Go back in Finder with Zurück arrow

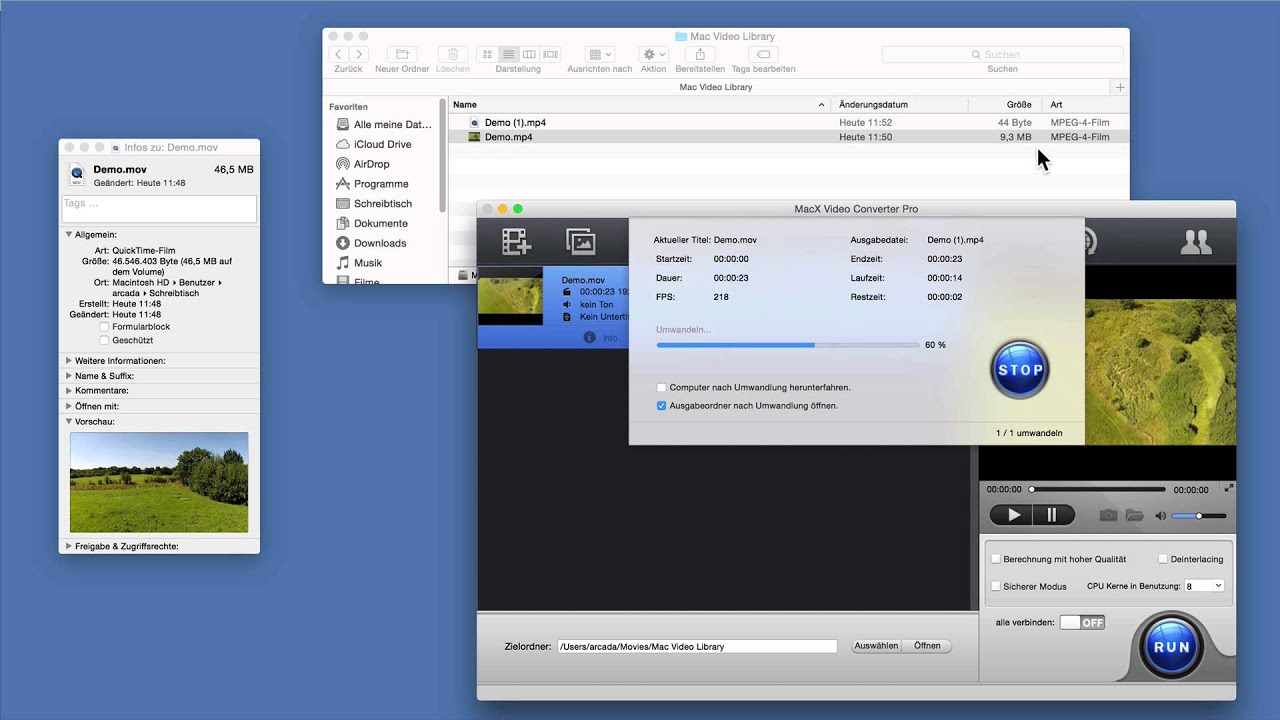click(338, 54)
